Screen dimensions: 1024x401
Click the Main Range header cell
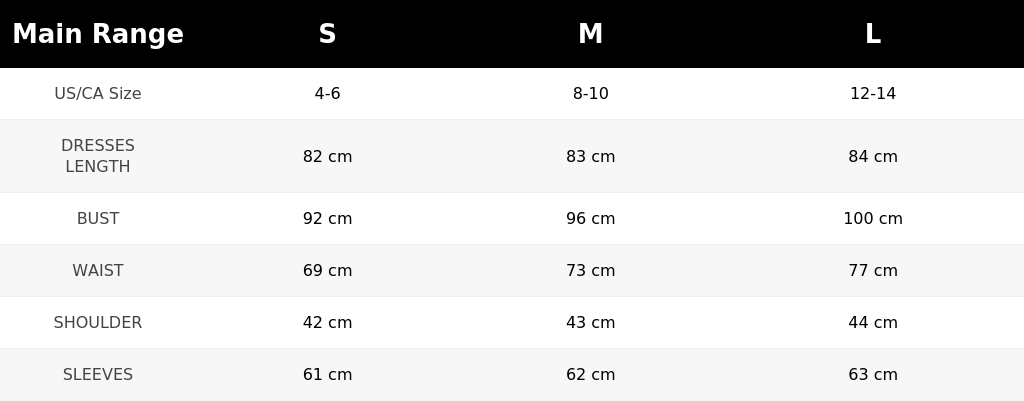(x=98, y=34)
